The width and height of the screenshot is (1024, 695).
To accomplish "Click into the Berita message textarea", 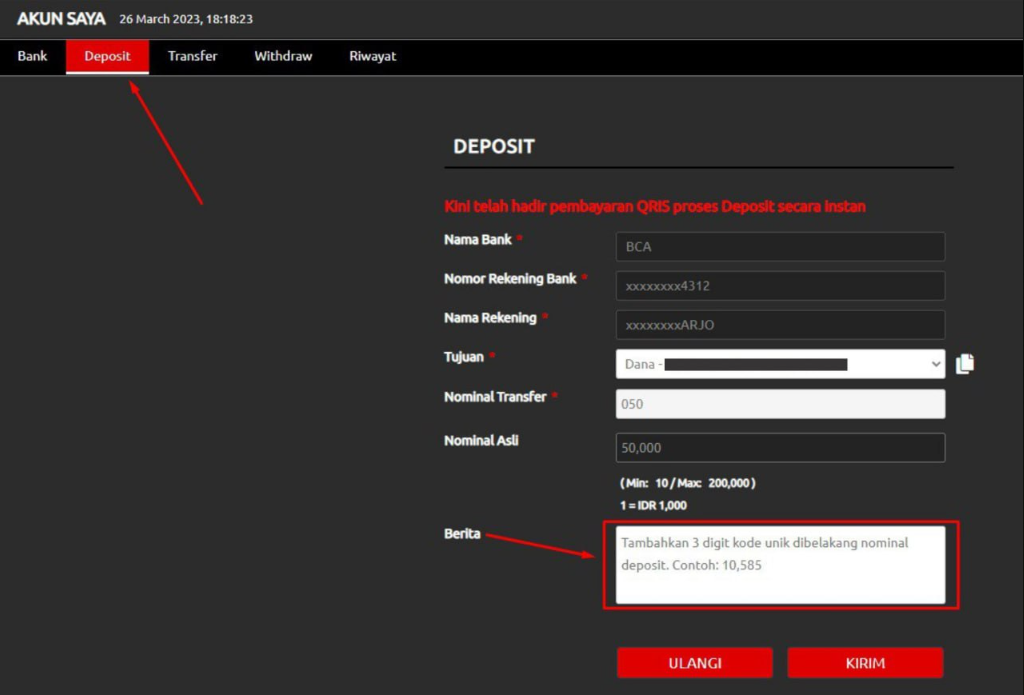I will coord(780,565).
